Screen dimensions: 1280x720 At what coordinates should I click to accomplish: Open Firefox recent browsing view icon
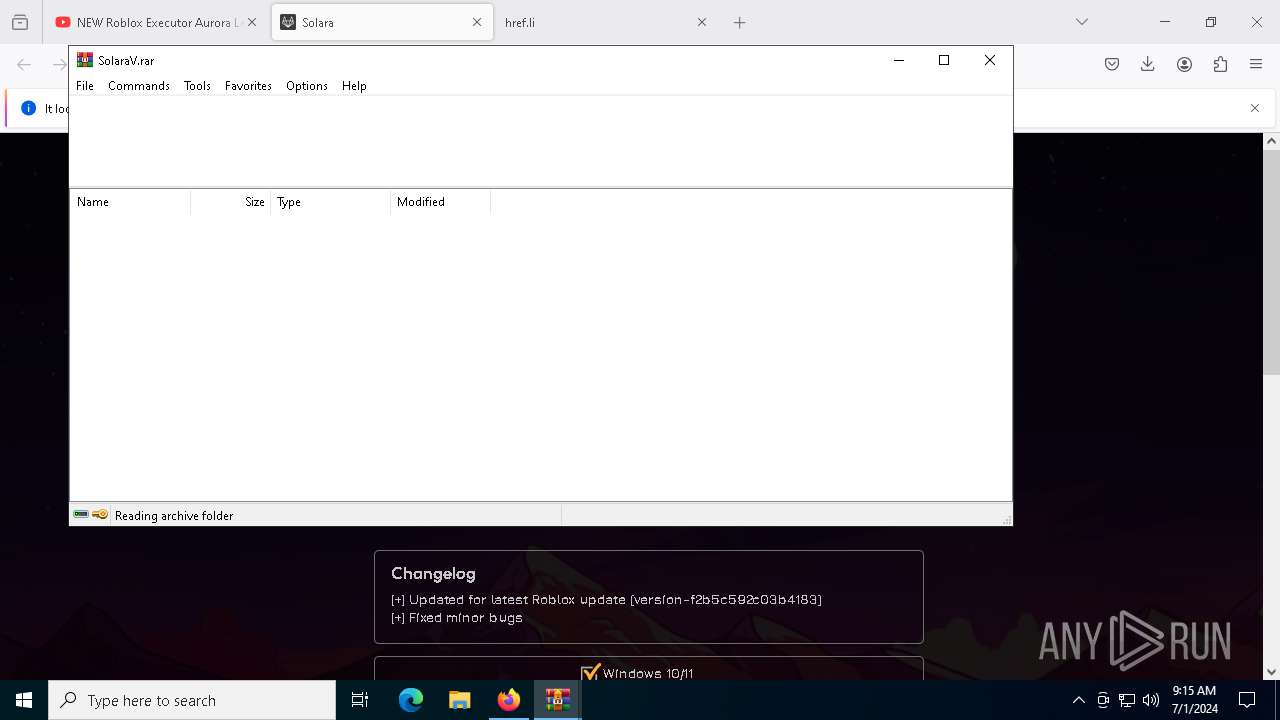(20, 22)
